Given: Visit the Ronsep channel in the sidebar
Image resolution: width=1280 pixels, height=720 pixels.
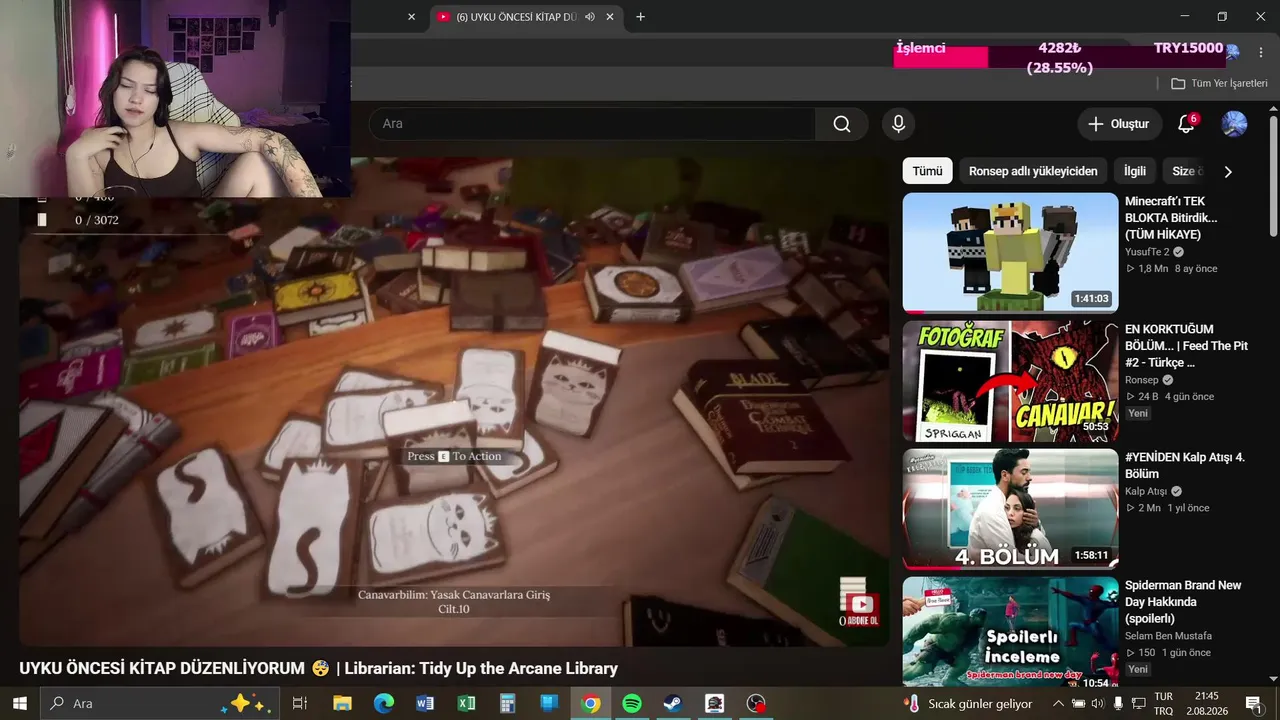Looking at the screenshot, I should (x=1142, y=380).
